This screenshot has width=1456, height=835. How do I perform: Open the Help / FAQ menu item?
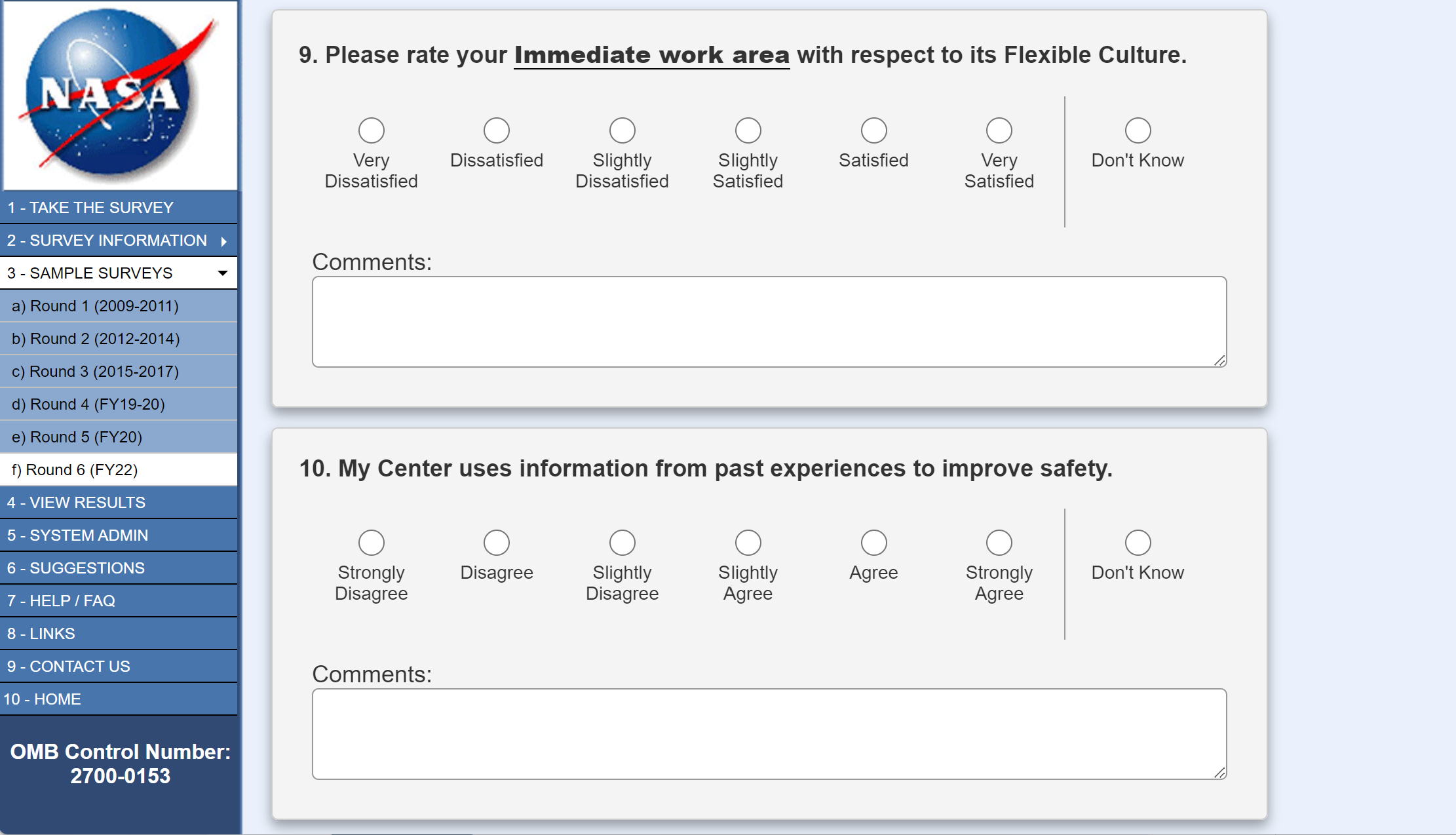61,601
